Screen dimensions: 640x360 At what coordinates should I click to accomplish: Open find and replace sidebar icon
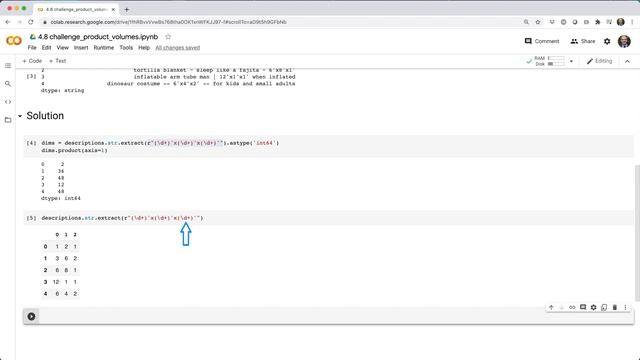click(x=8, y=84)
